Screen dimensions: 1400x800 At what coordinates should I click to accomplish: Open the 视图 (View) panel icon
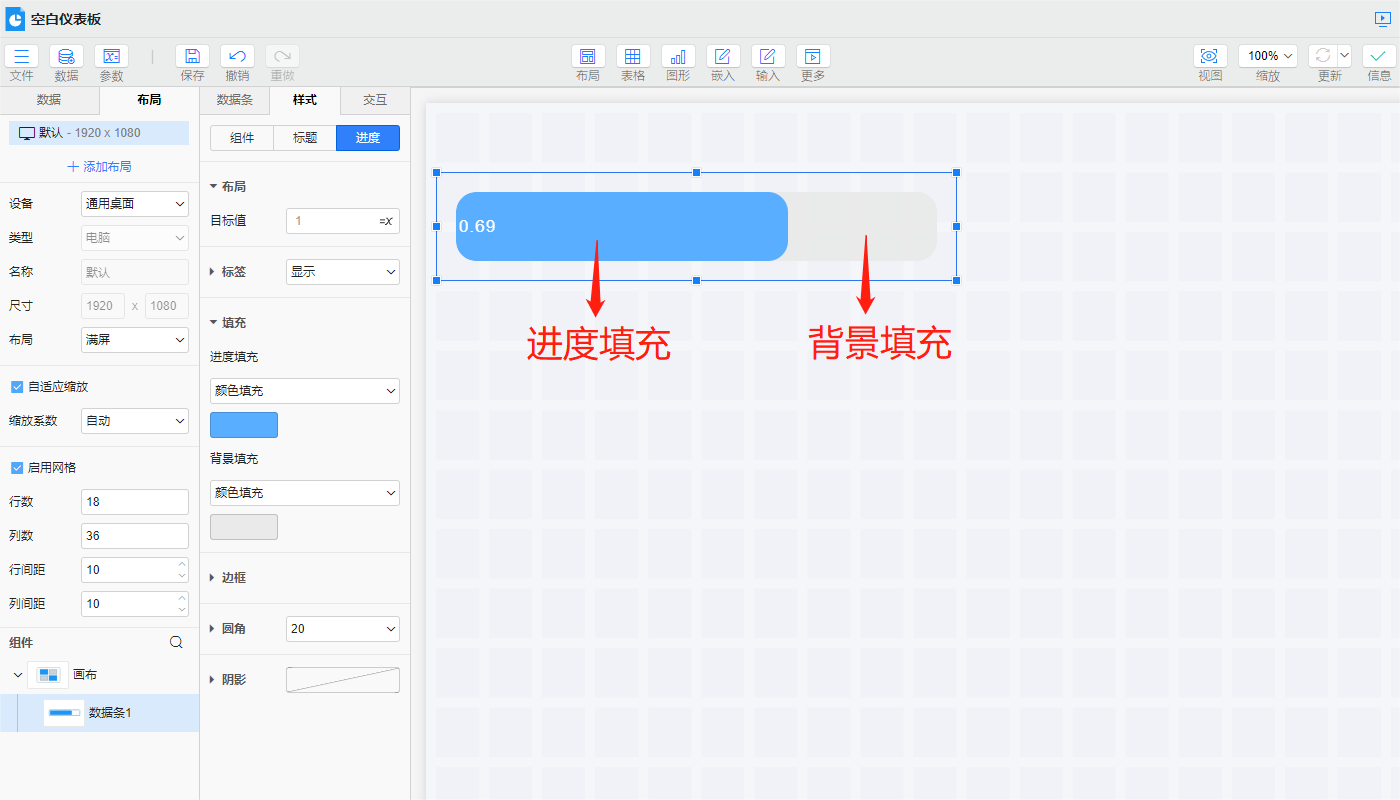[x=1210, y=57]
